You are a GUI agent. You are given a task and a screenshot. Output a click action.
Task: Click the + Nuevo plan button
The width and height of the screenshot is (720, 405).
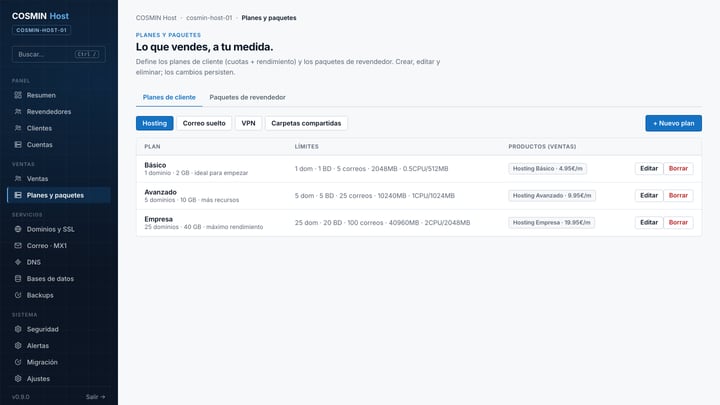pyautogui.click(x=673, y=123)
